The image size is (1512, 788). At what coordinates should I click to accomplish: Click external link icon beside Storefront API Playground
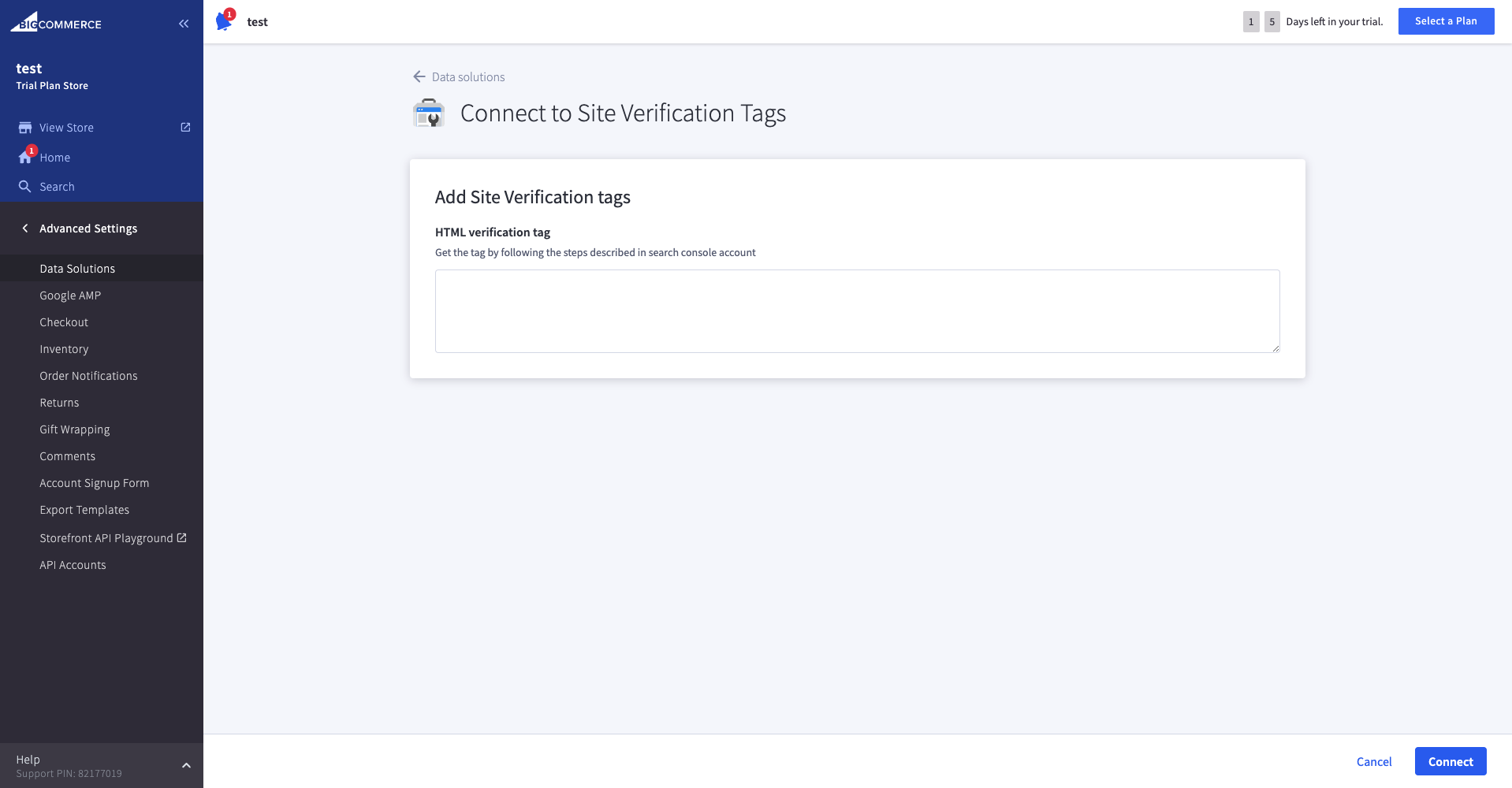(x=181, y=537)
